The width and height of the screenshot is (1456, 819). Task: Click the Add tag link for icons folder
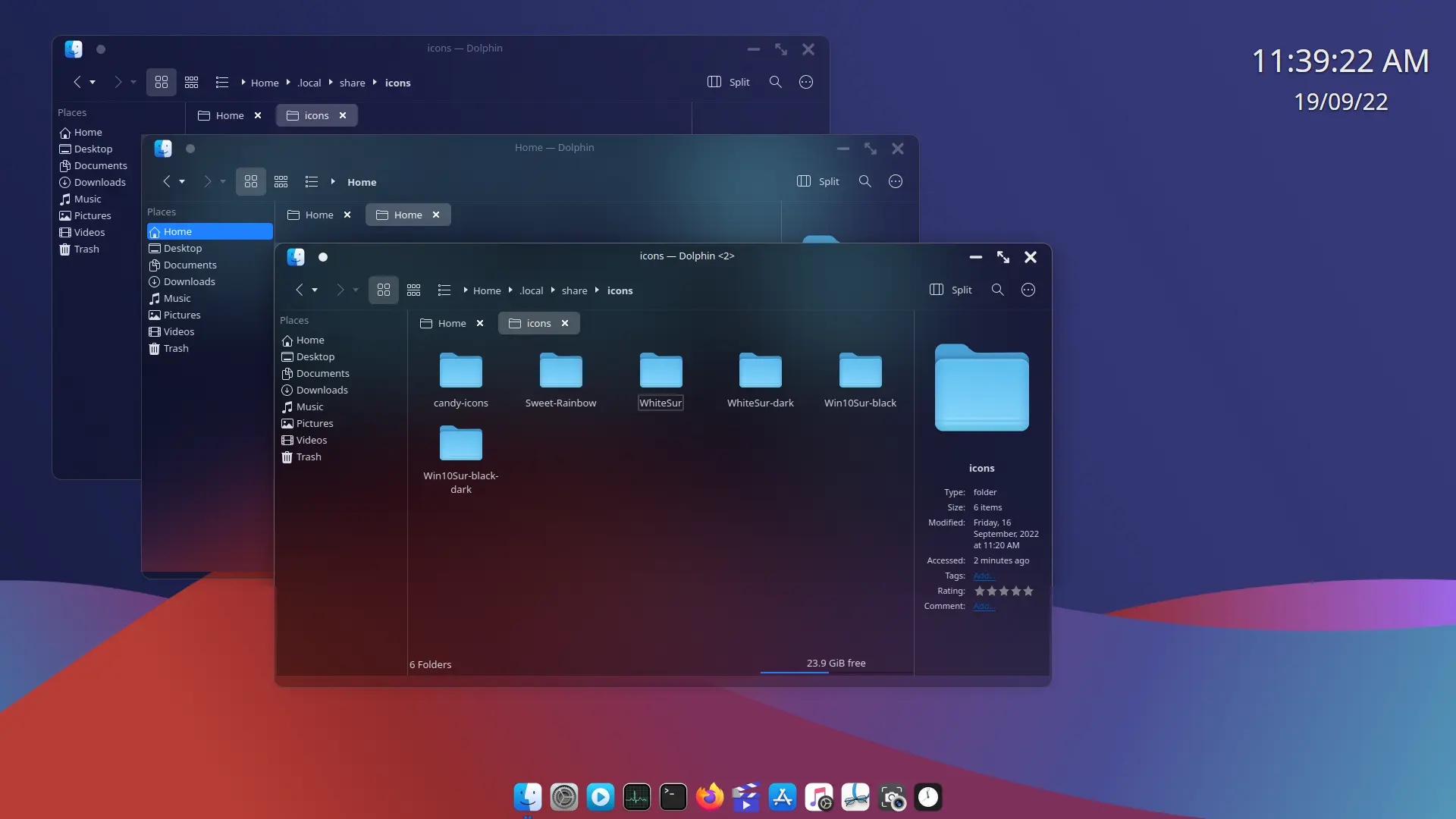click(x=984, y=575)
